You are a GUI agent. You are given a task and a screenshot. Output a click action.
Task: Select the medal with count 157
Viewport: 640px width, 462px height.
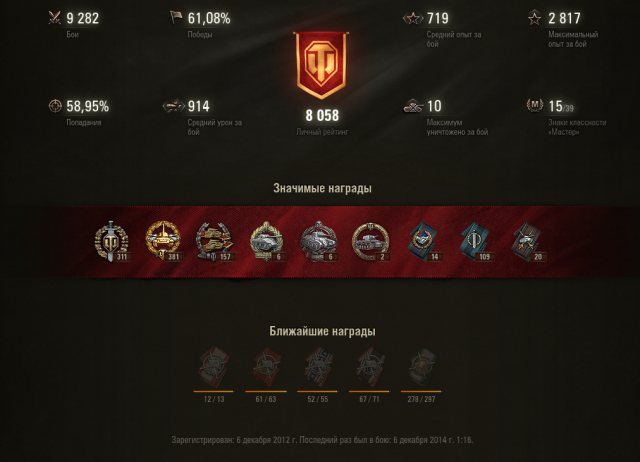[215, 241]
